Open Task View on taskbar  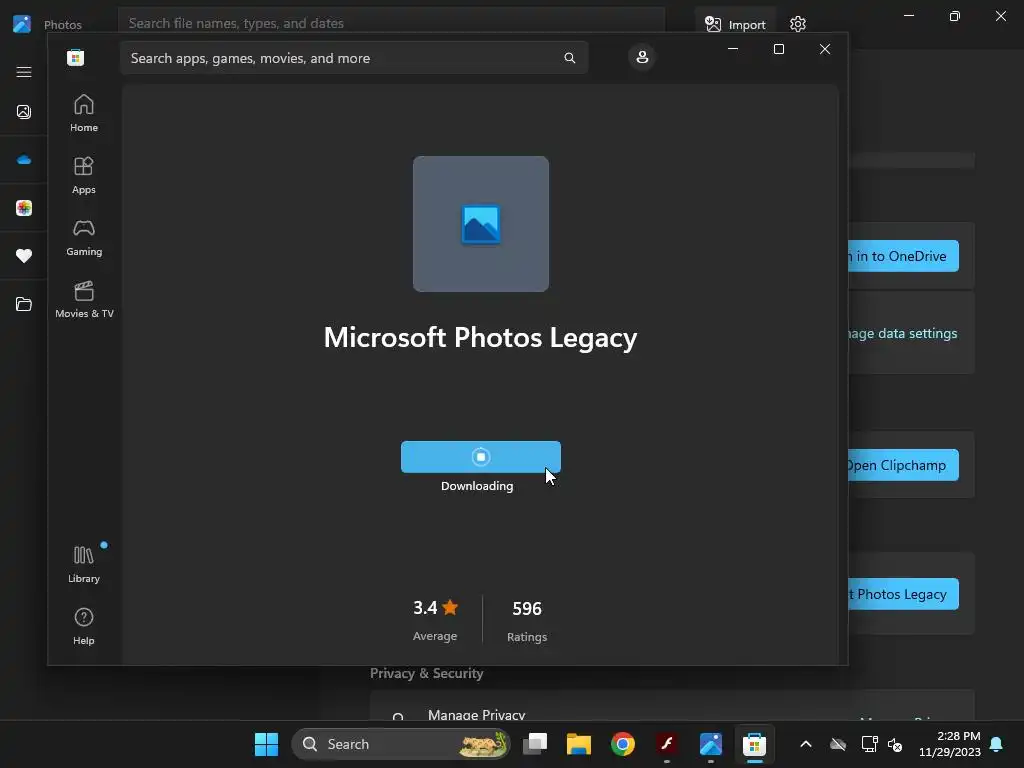coord(535,744)
